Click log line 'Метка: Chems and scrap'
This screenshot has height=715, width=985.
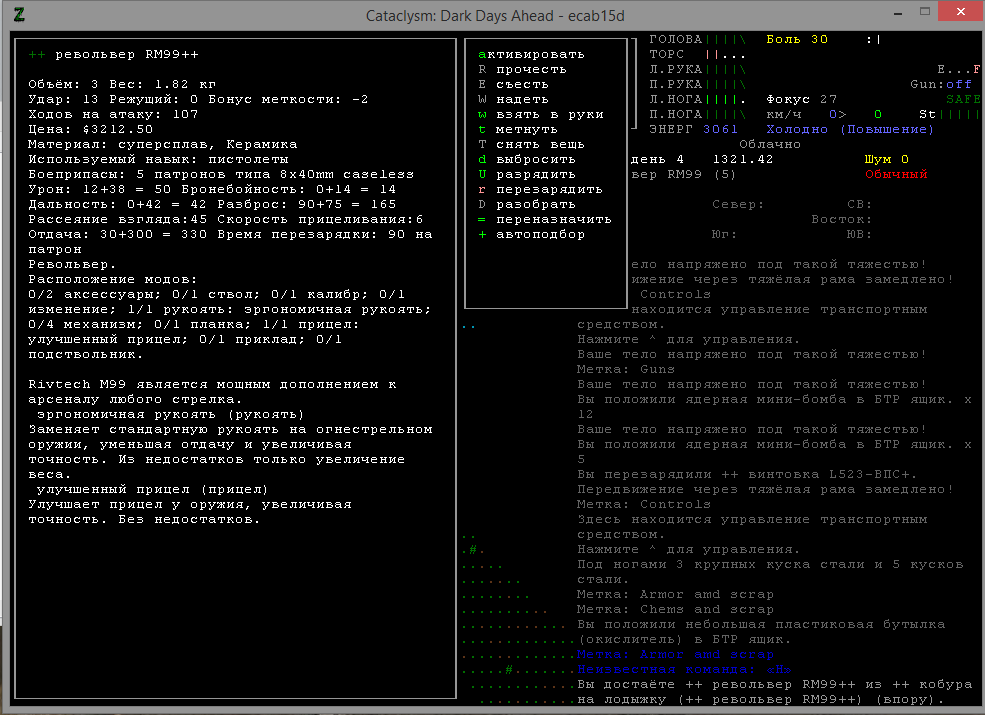coord(675,610)
